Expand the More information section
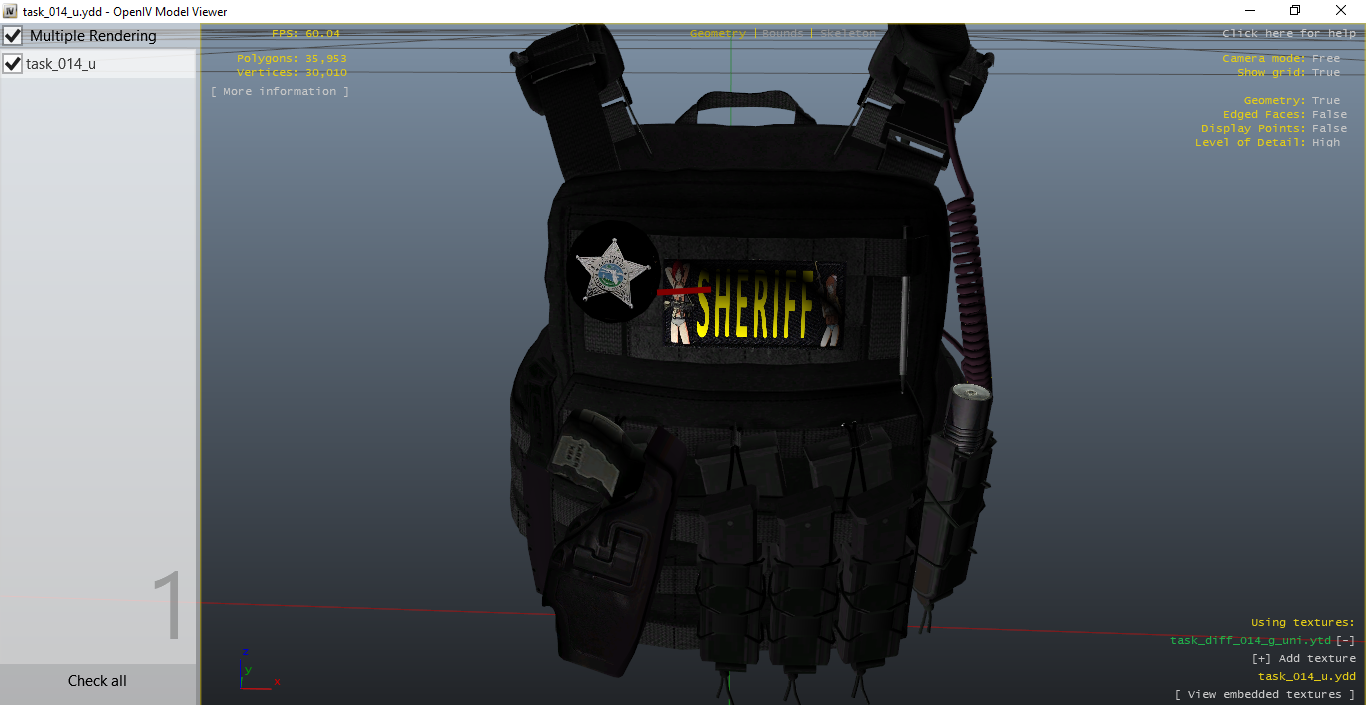The width and height of the screenshot is (1366, 705). click(280, 91)
